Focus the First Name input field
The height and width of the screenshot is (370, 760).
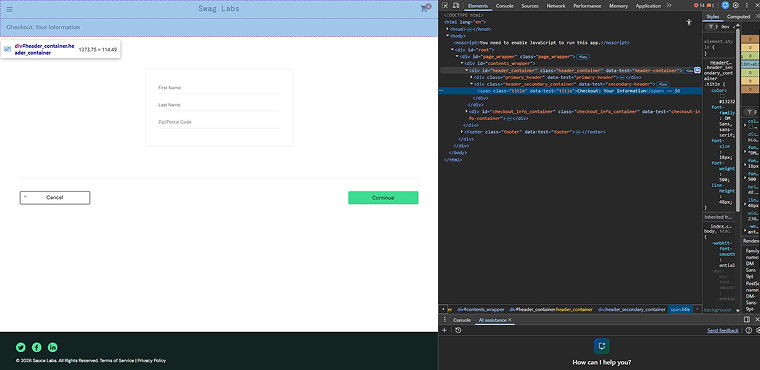tap(219, 88)
